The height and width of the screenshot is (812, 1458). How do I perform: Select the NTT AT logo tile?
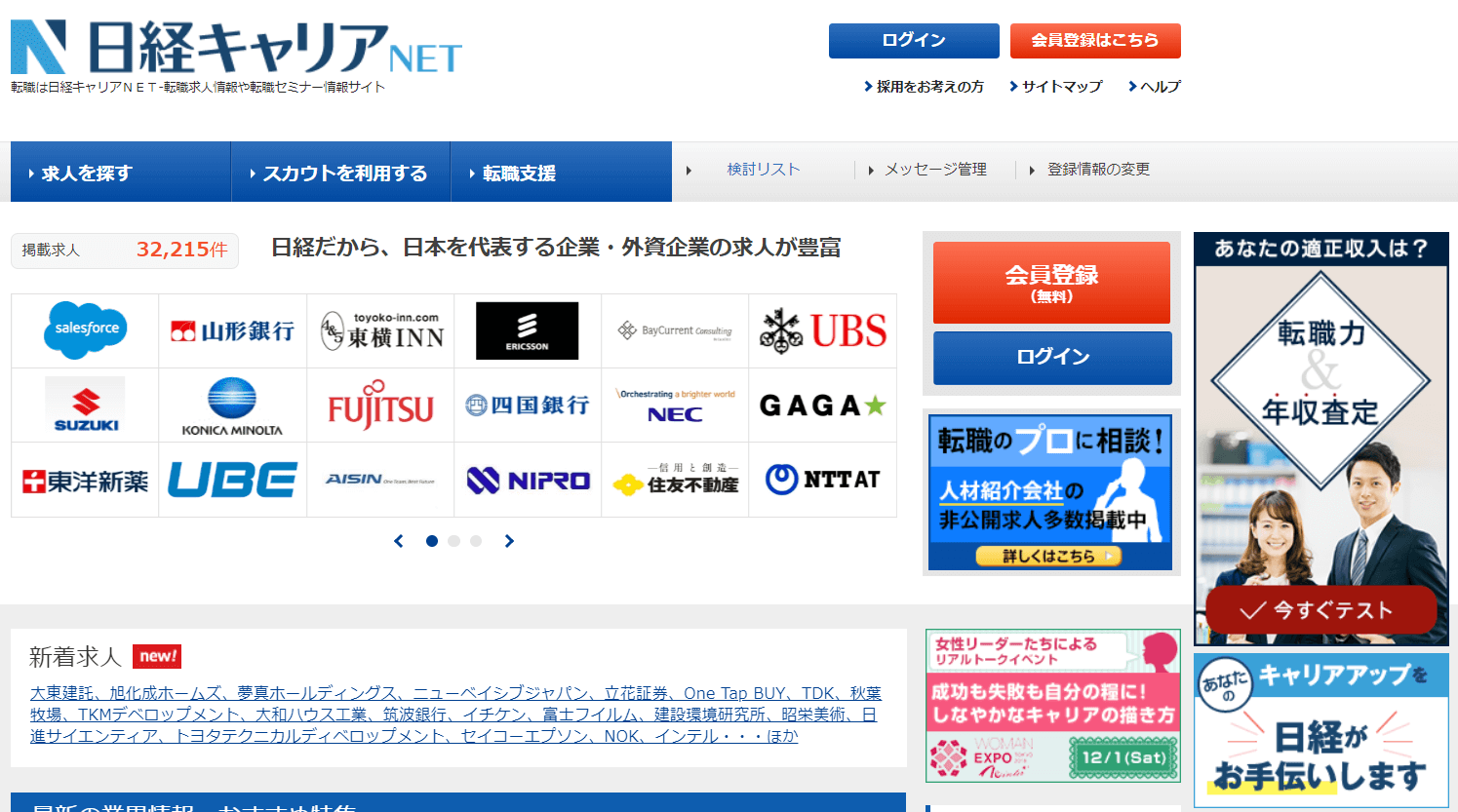point(822,480)
